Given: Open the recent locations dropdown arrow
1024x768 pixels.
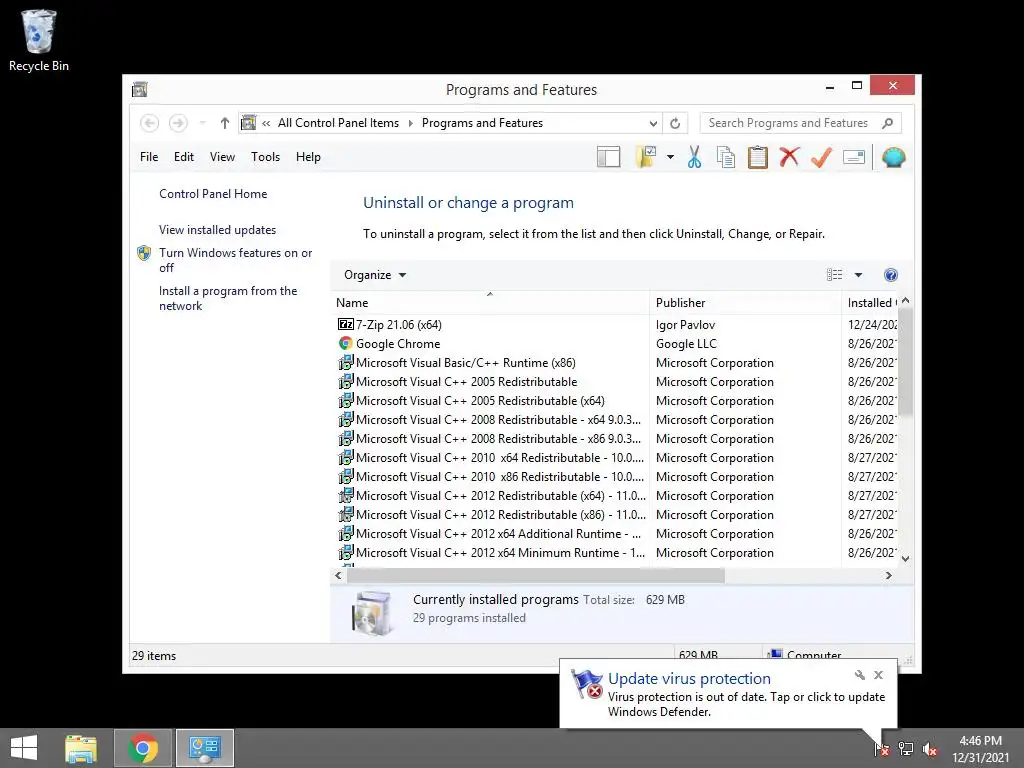Looking at the screenshot, I should tap(202, 123).
